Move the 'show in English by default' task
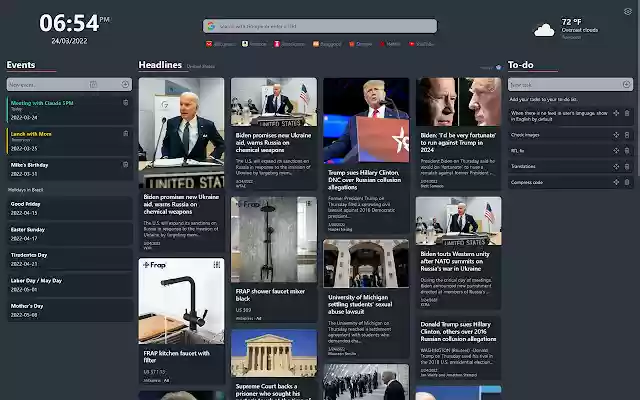Screen dimensions: 640x400 (616, 113)
